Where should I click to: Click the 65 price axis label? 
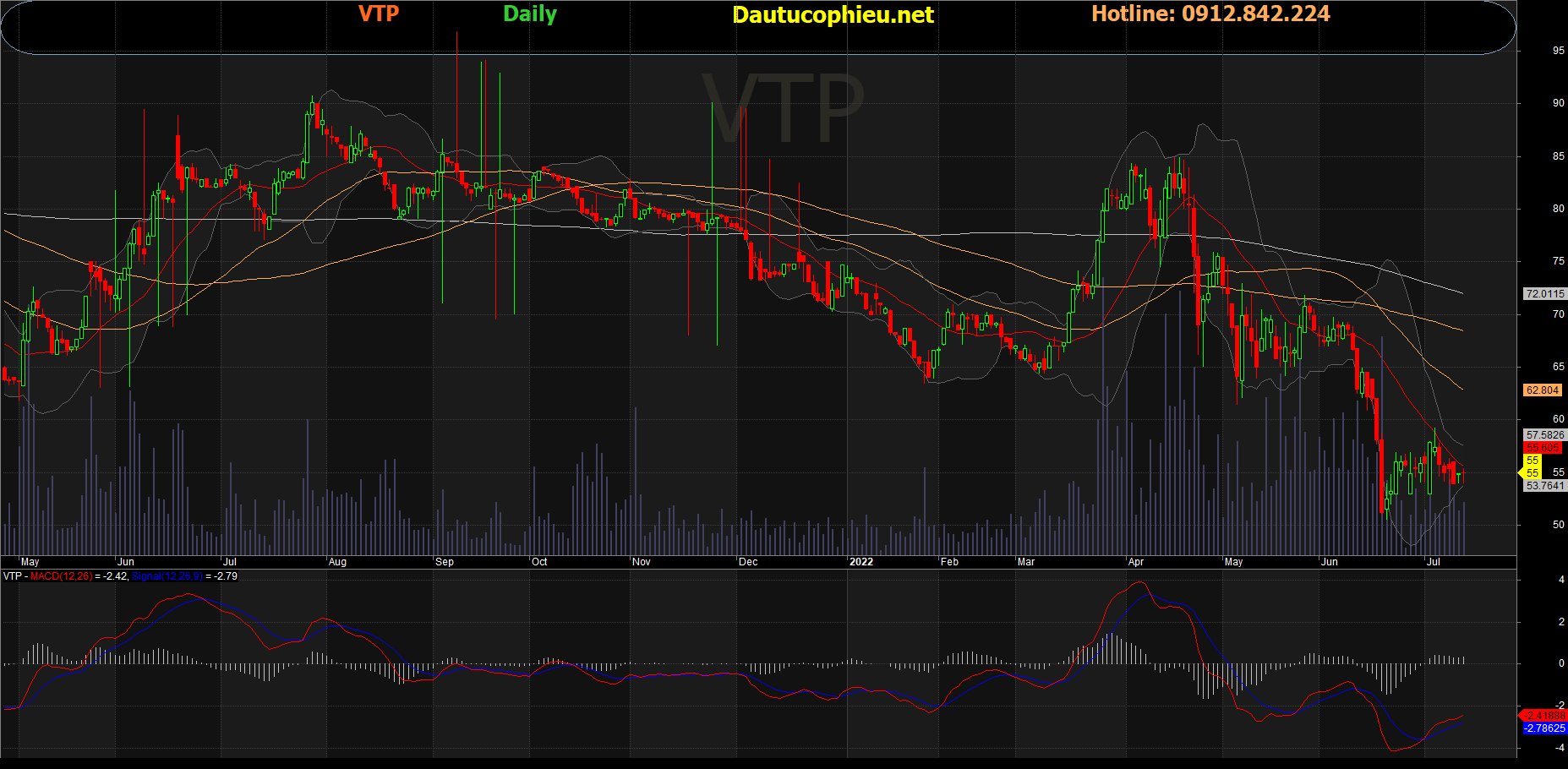coord(1558,367)
